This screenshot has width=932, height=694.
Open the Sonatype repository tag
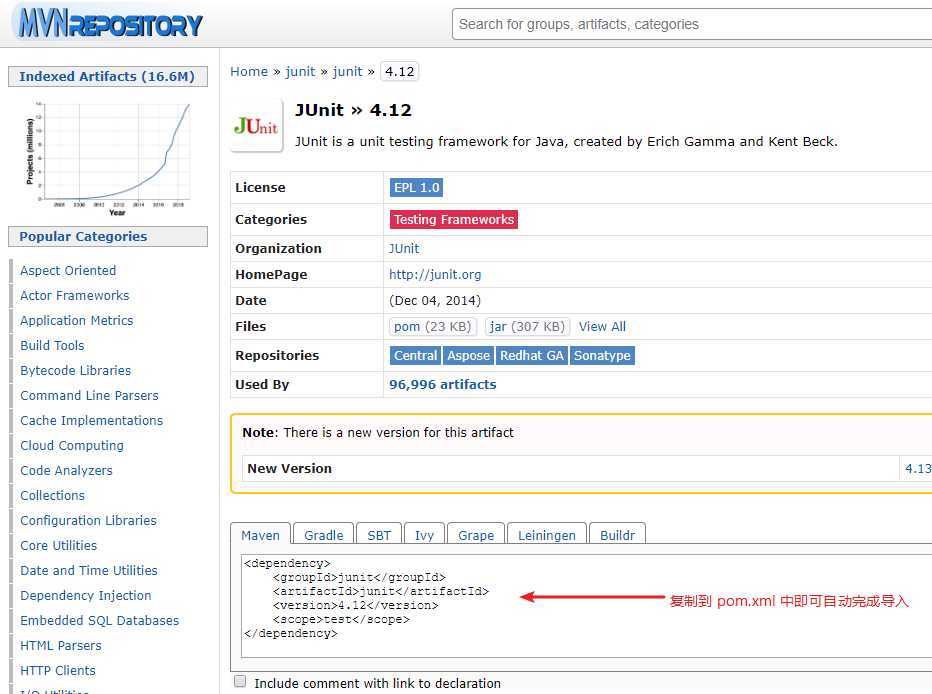(602, 355)
